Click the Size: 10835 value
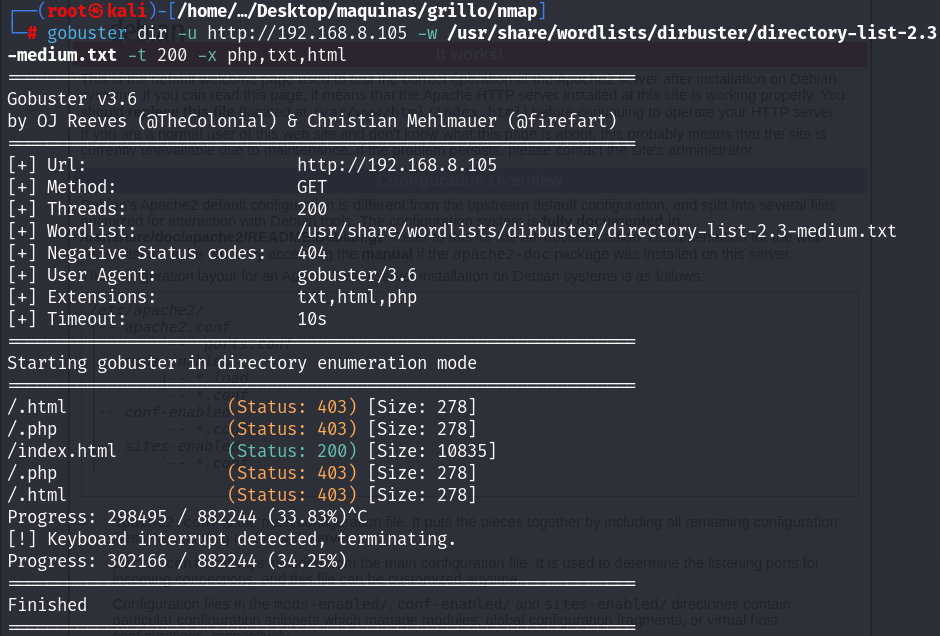The height and width of the screenshot is (636, 940). 432,451
